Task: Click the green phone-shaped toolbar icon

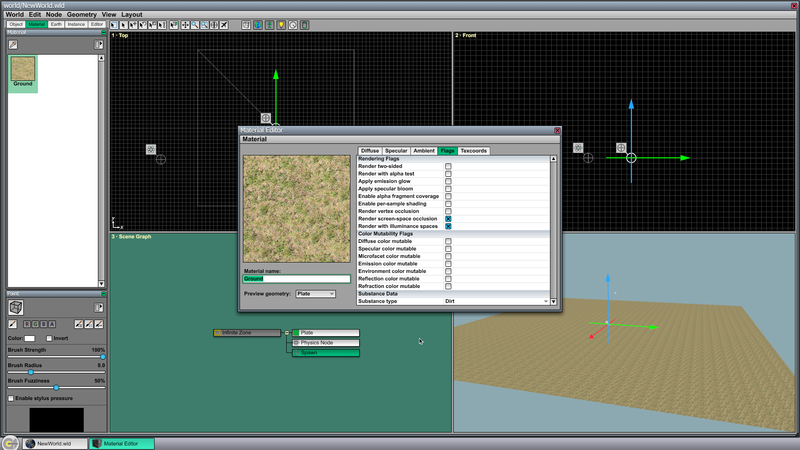Action: pos(305,25)
